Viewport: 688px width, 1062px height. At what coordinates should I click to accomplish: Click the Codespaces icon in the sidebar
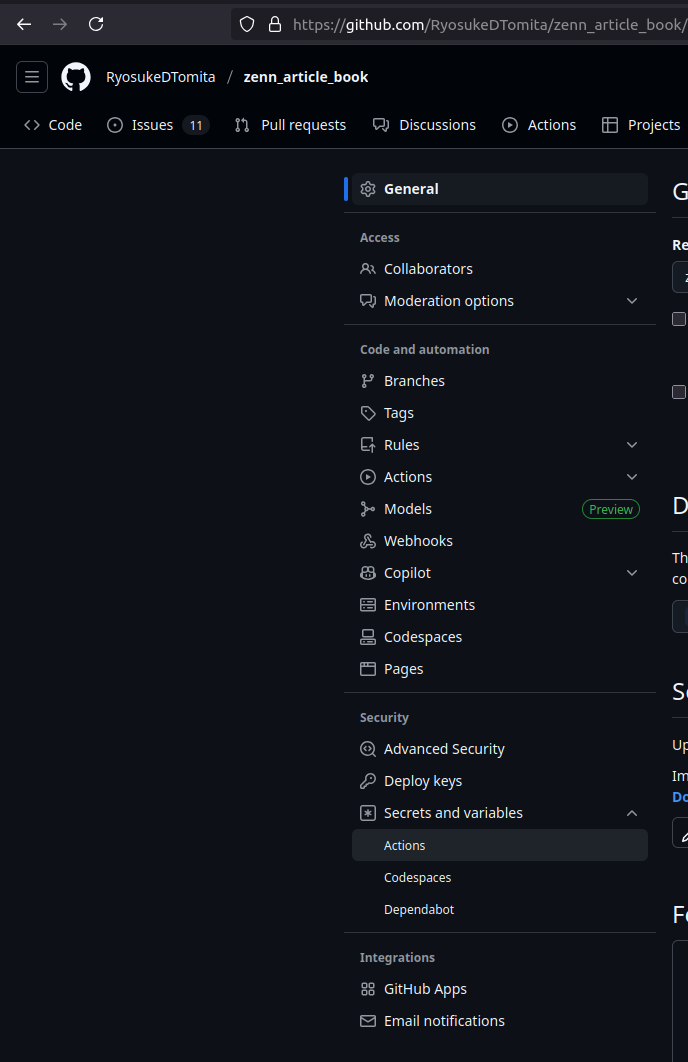[x=368, y=636]
